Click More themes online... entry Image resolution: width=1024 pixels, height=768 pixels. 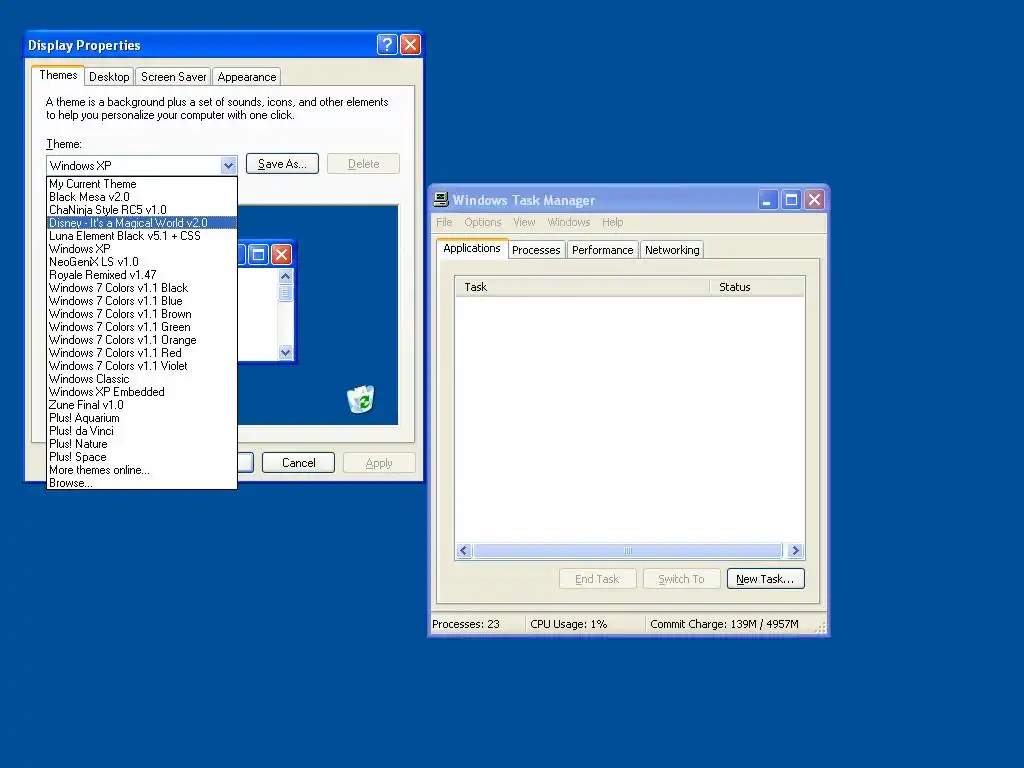pos(142,471)
